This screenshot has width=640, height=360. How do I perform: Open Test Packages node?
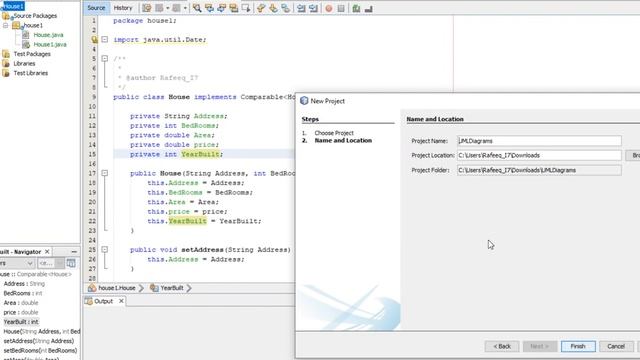pyautogui.click(x=32, y=54)
